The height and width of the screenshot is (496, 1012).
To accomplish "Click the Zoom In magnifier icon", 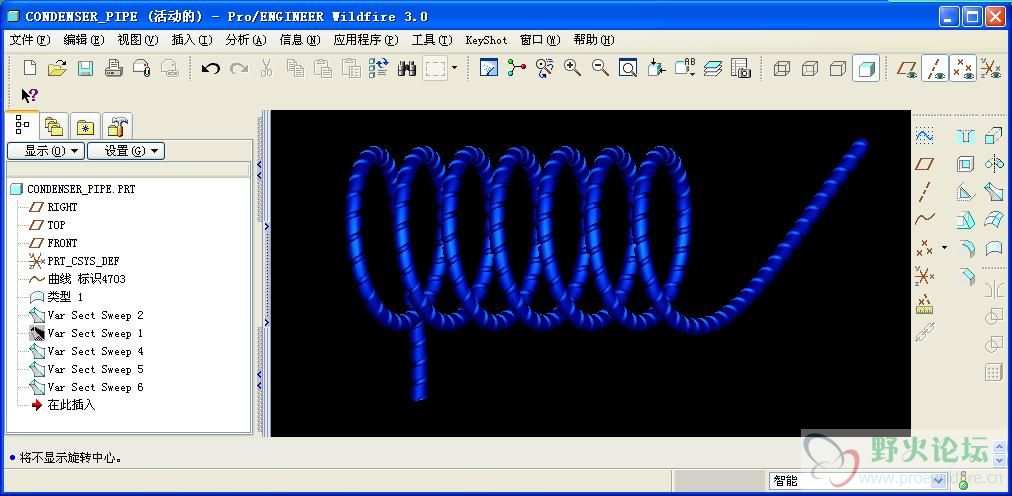I will pos(572,68).
